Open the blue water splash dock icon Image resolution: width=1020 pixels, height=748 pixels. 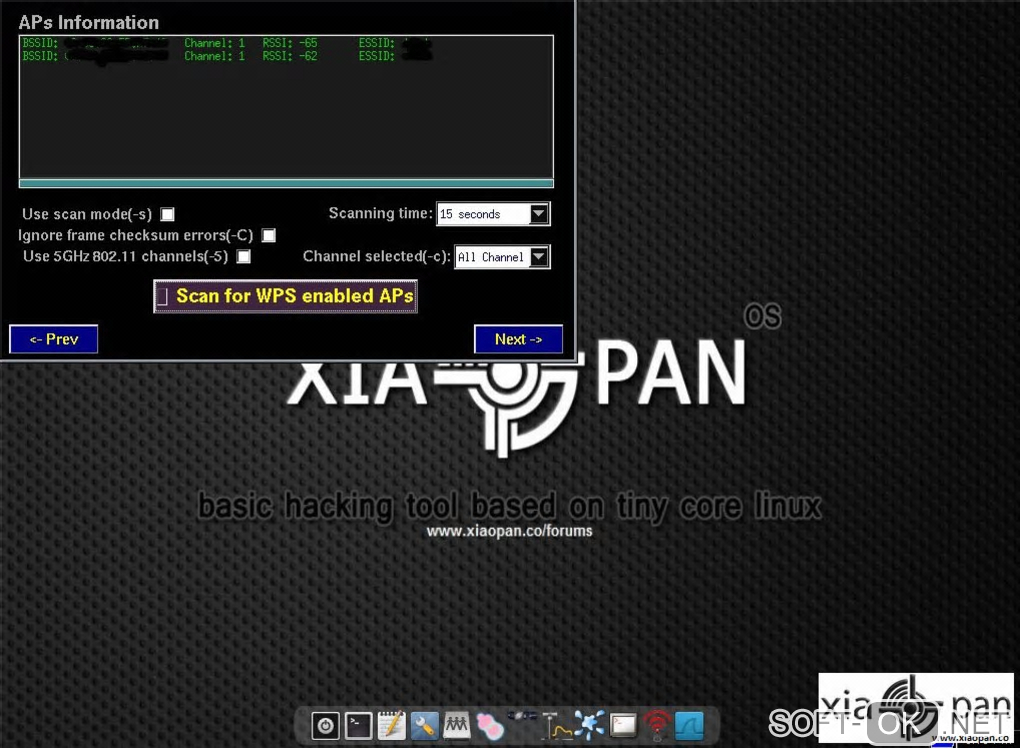pos(589,725)
